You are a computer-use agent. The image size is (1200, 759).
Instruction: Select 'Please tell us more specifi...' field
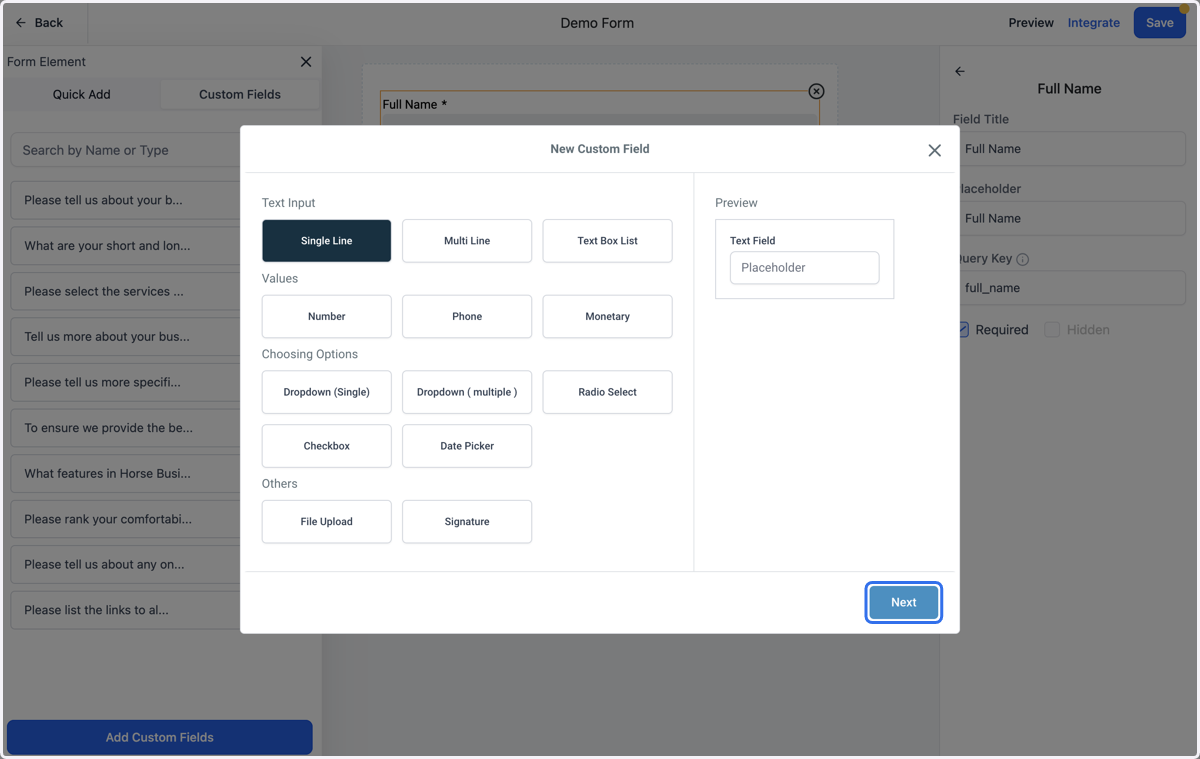coord(125,382)
